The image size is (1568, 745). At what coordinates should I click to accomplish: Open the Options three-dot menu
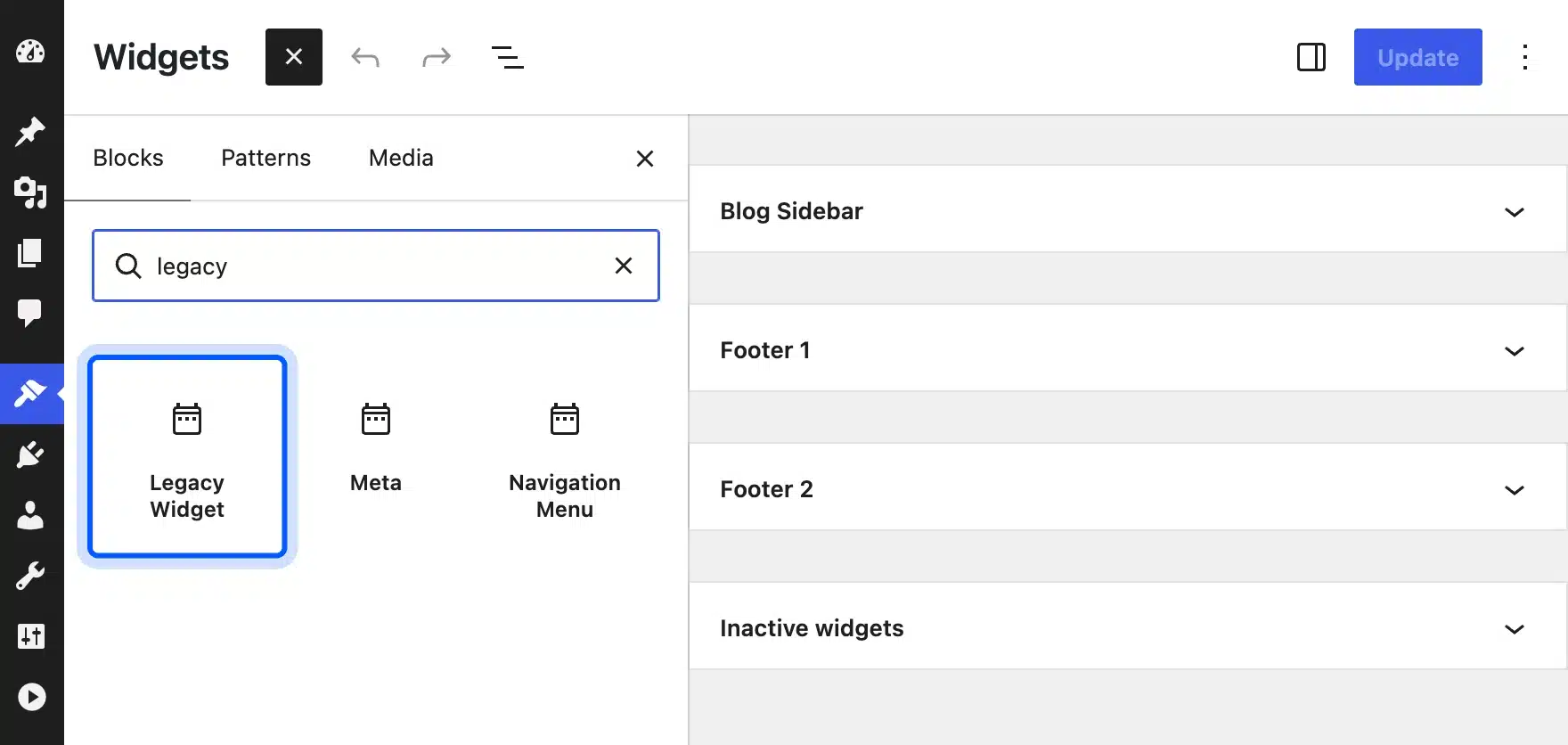click(x=1525, y=57)
